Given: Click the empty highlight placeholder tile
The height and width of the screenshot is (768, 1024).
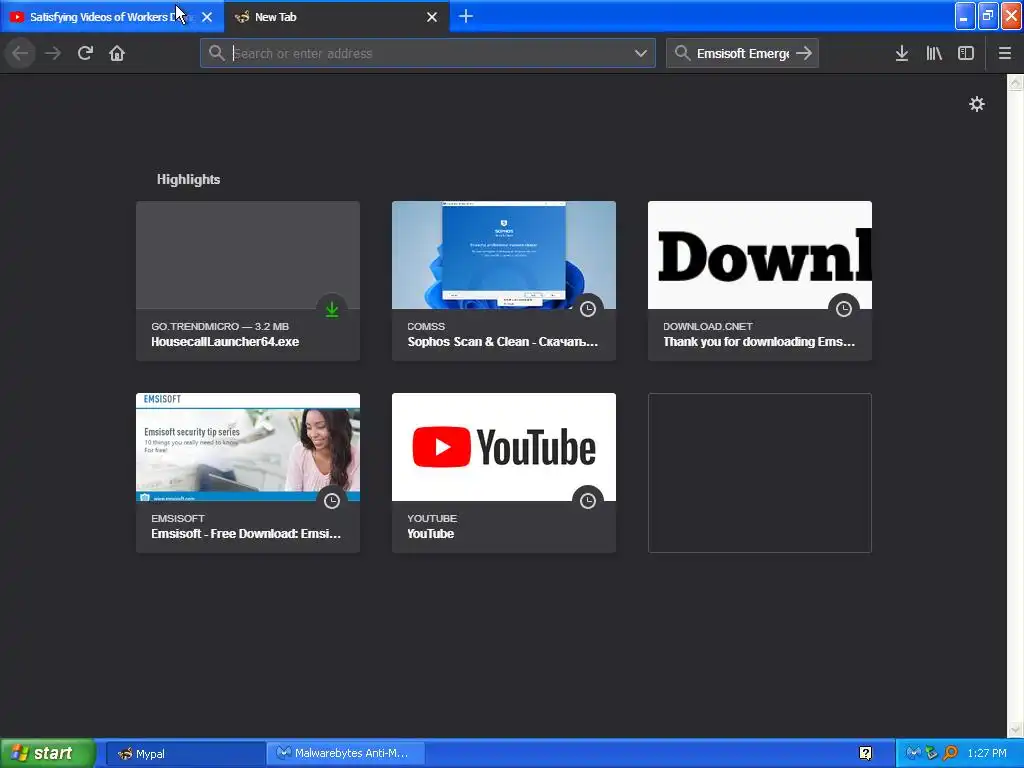Looking at the screenshot, I should (760, 473).
